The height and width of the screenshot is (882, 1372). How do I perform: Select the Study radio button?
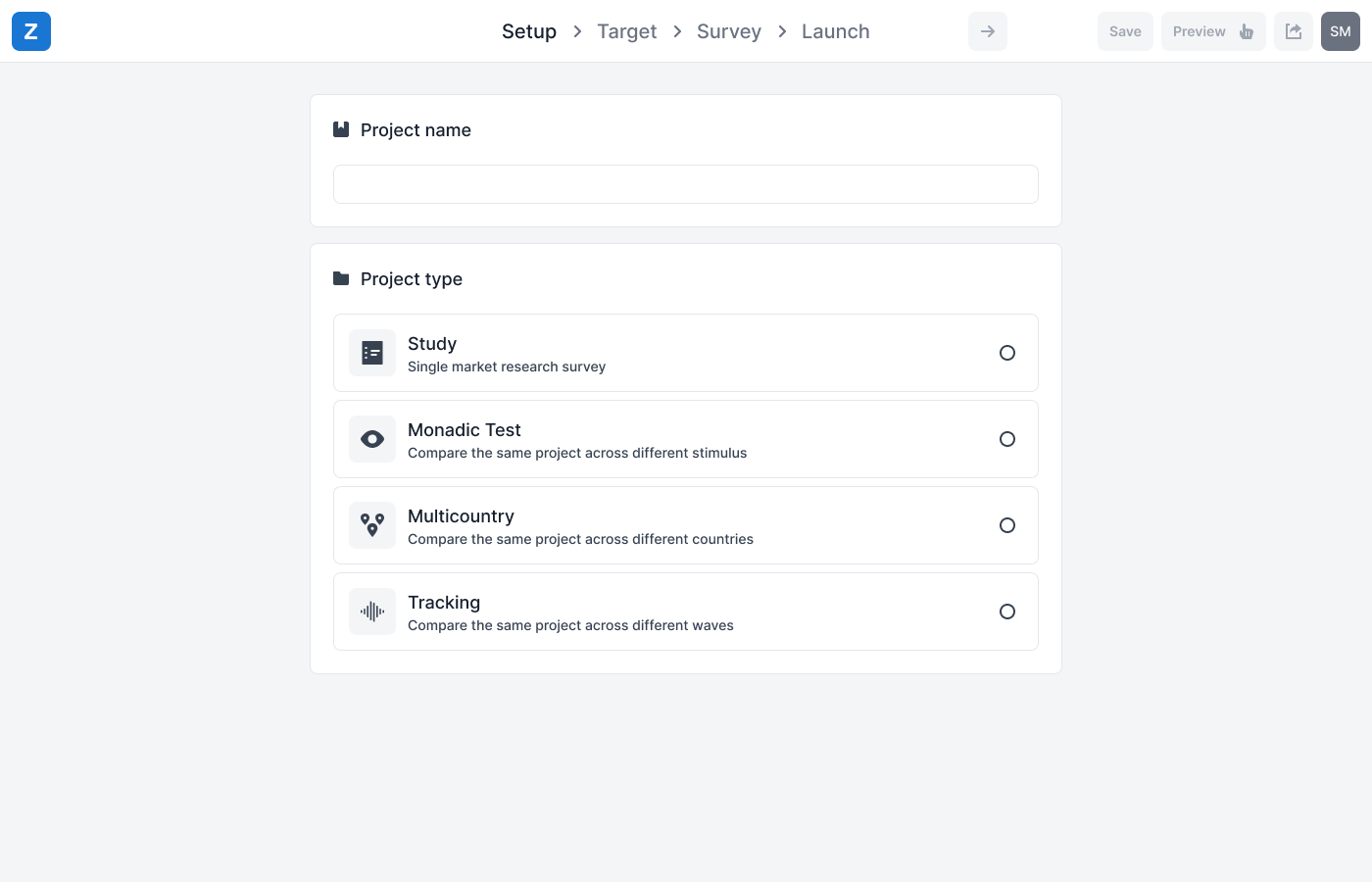(1006, 353)
